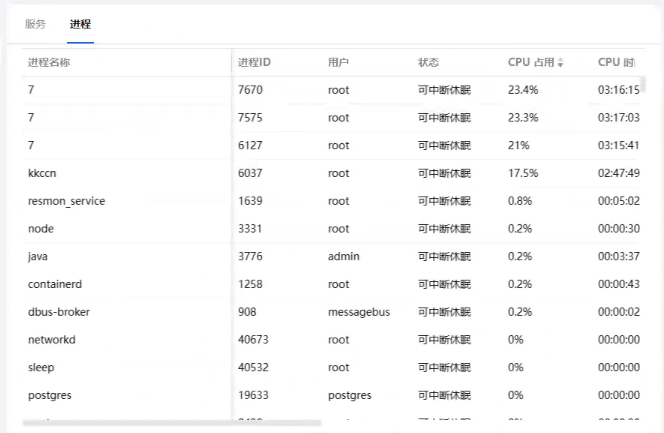Select the postgres process name
664x433 pixels.
pos(50,395)
